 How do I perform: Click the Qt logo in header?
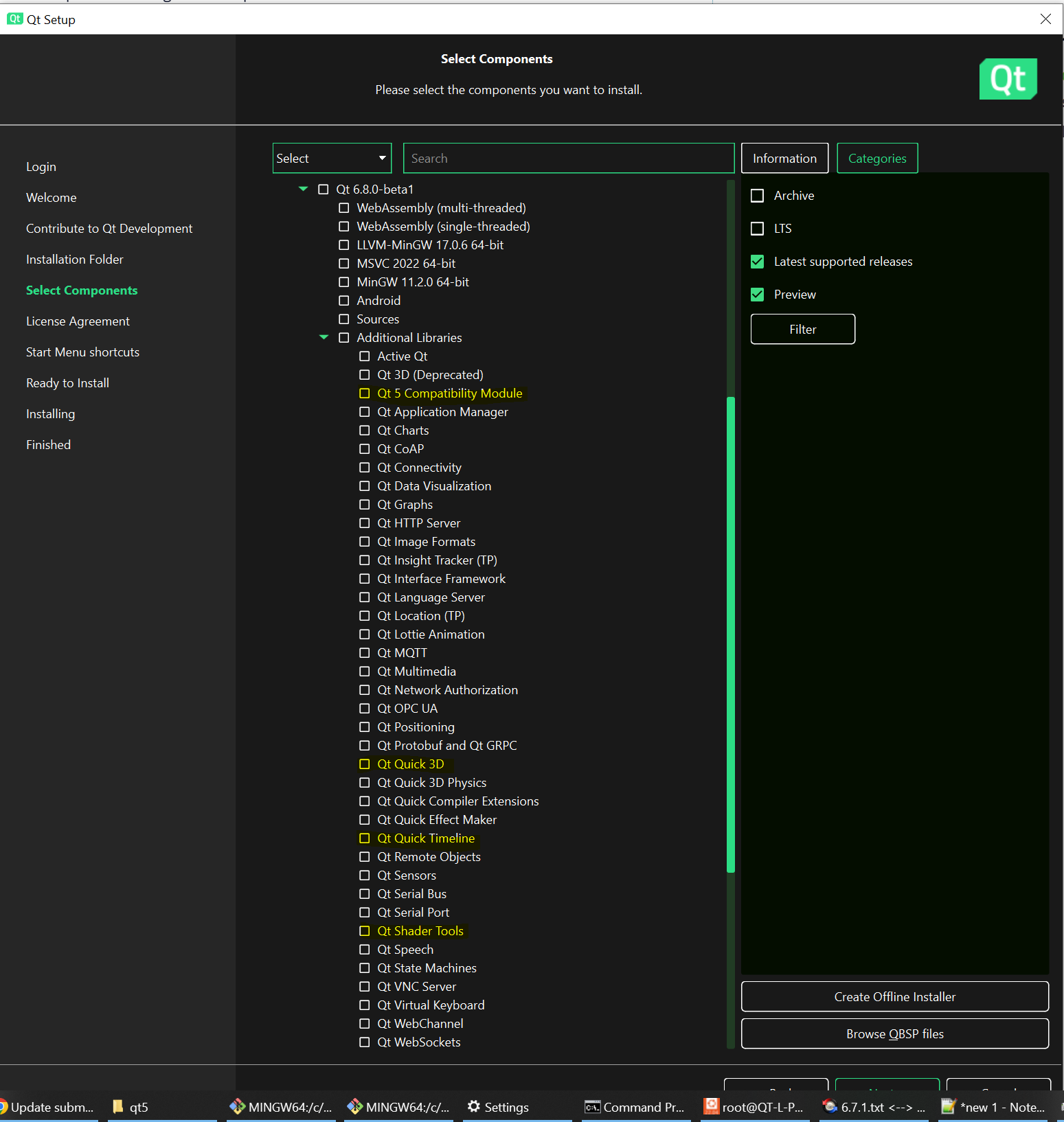1007,79
